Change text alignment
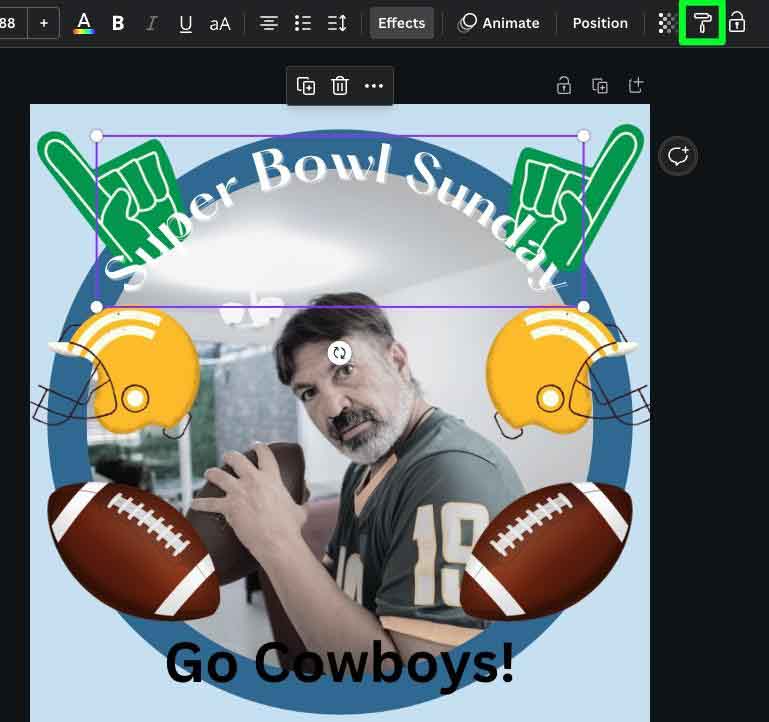 pyautogui.click(x=268, y=23)
